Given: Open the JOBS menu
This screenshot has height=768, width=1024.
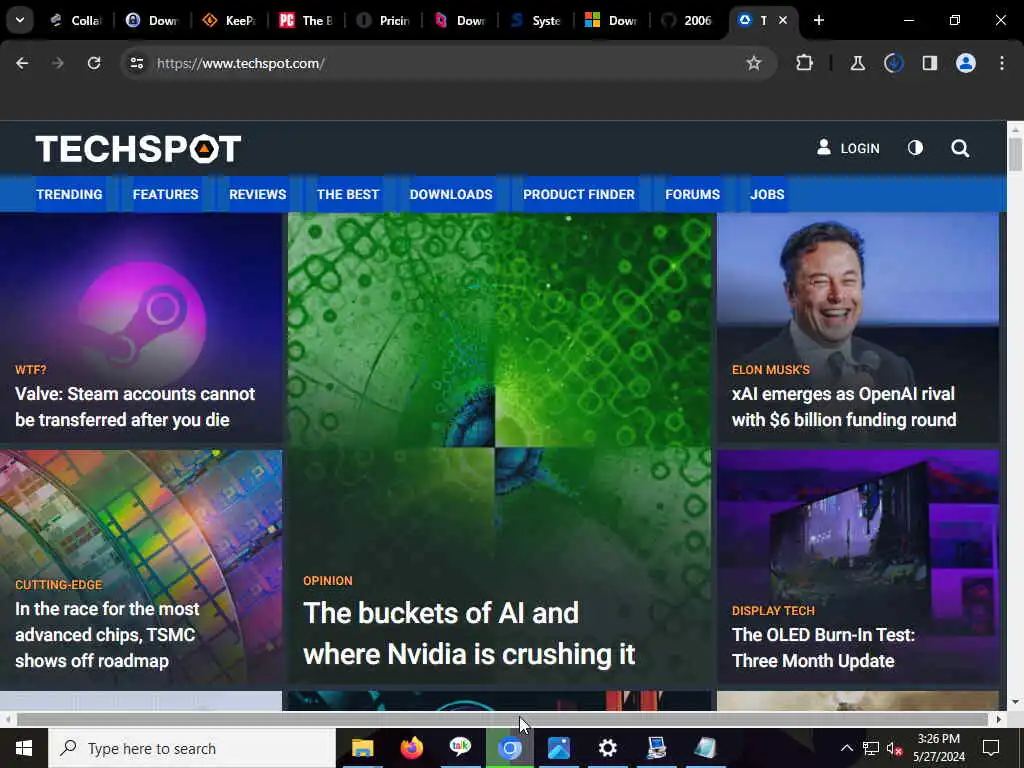Looking at the screenshot, I should click(x=767, y=195).
